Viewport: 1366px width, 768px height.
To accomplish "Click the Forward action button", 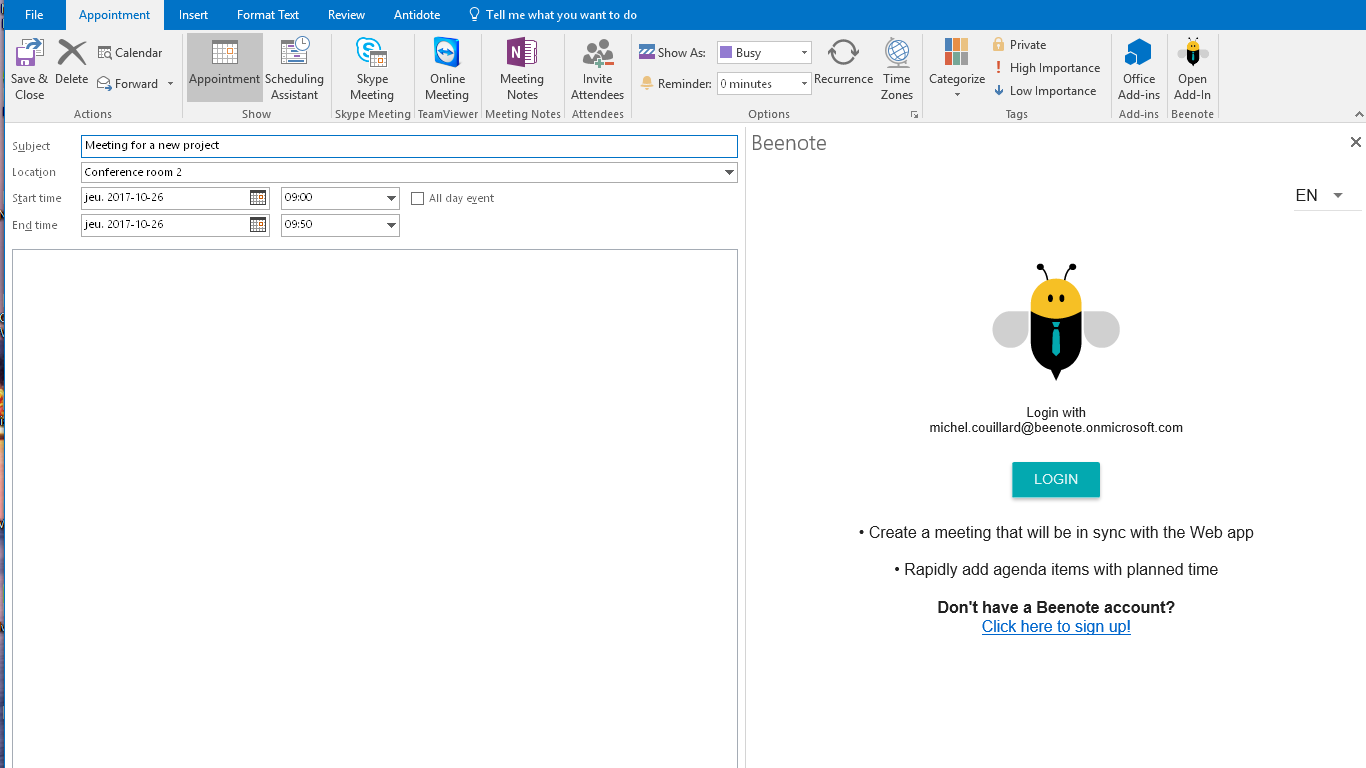I will 128,84.
